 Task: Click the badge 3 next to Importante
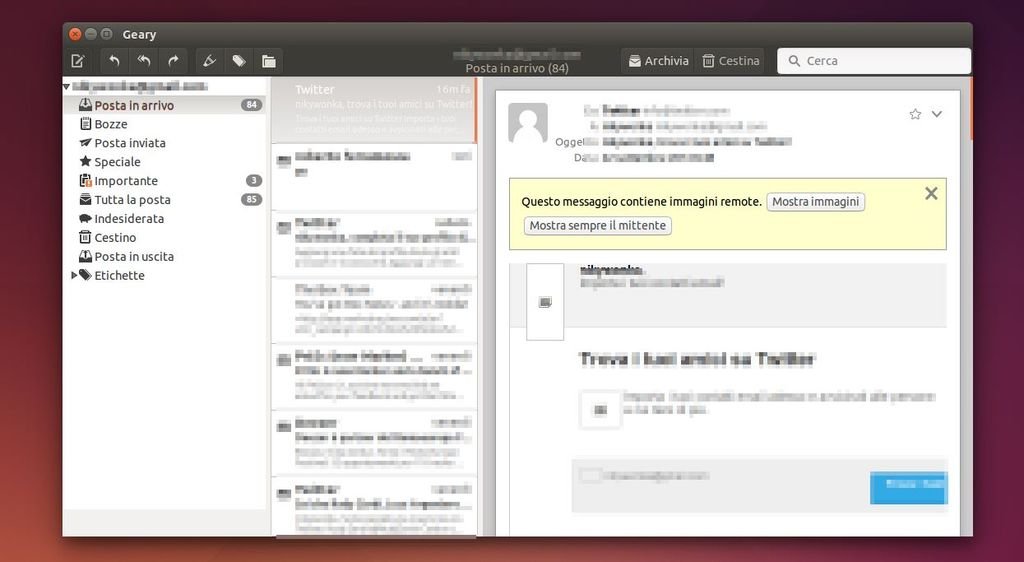[254, 181]
